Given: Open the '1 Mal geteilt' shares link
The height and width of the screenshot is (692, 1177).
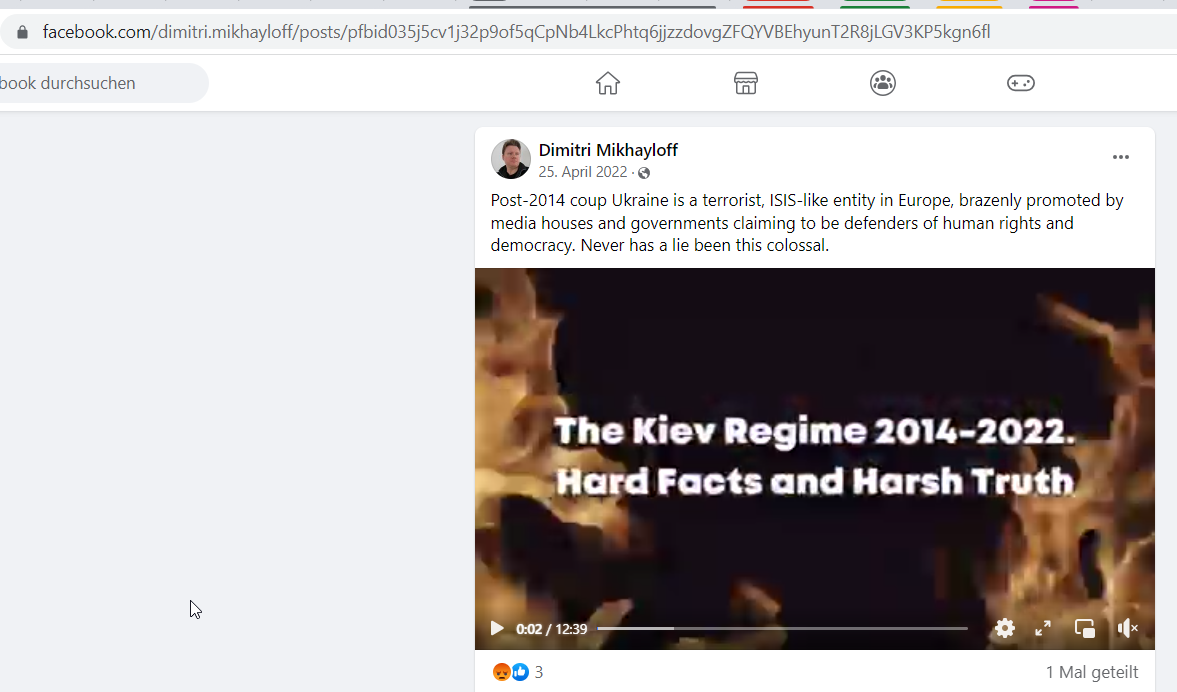Looking at the screenshot, I should pyautogui.click(x=1091, y=672).
